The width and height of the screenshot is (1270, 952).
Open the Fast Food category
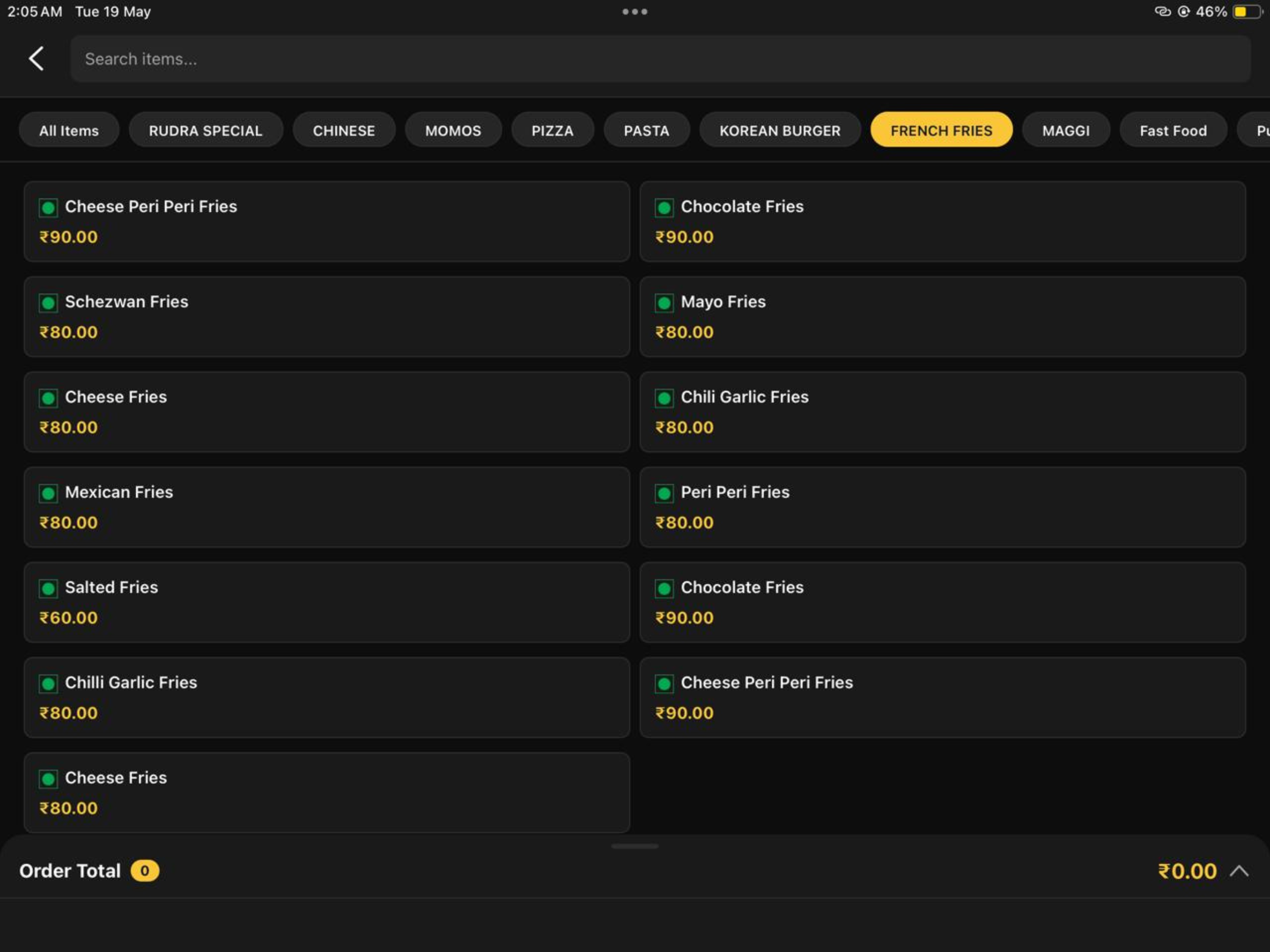(1173, 130)
